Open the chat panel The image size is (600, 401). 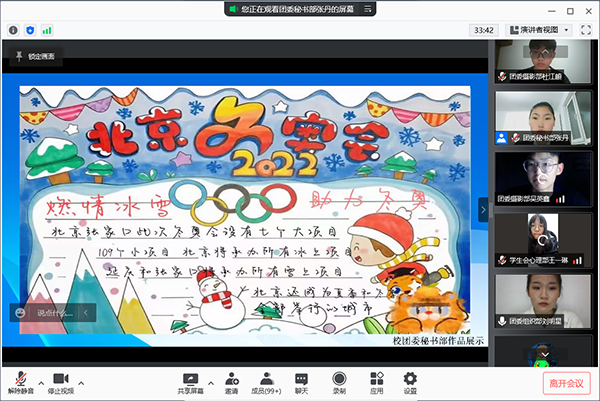pos(302,378)
